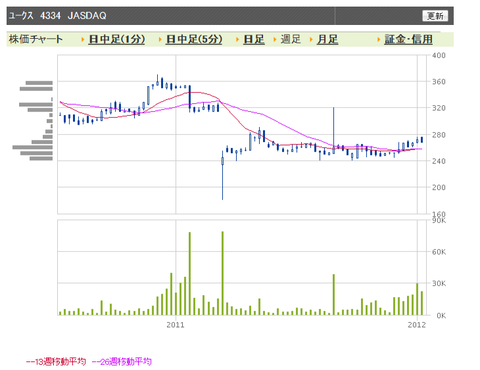
Task: Click the orange arrow before 日中足(1分)
Action: pos(83,40)
